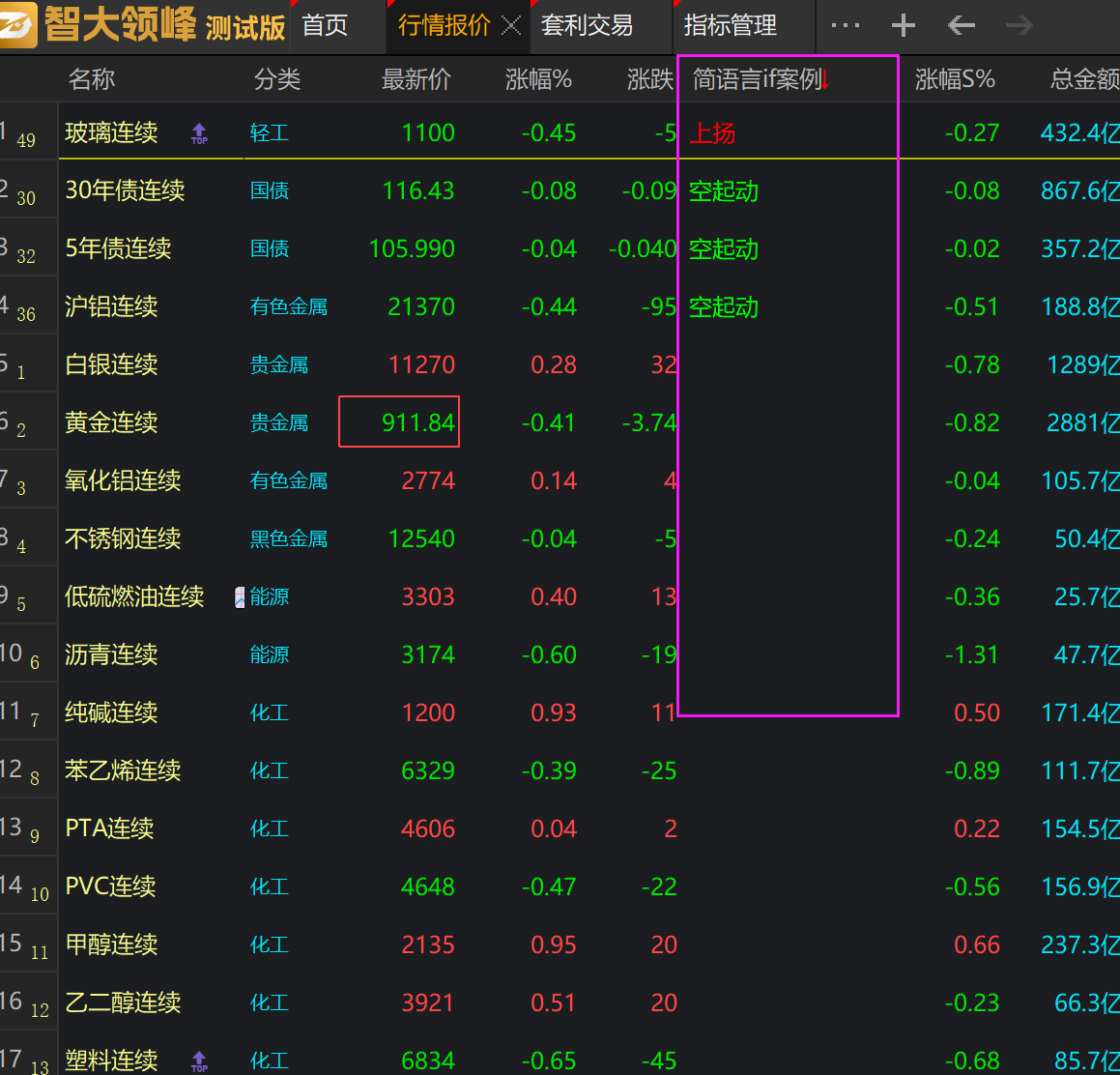The width and height of the screenshot is (1120, 1075).
Task: Click the forward arrow navigation icon
Action: point(1019,26)
